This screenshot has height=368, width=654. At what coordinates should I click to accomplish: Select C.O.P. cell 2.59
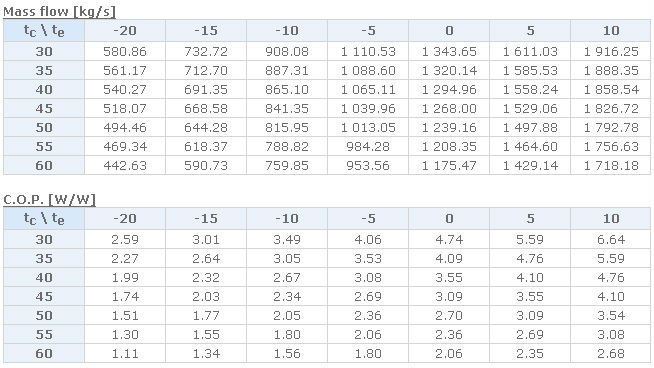coord(125,239)
